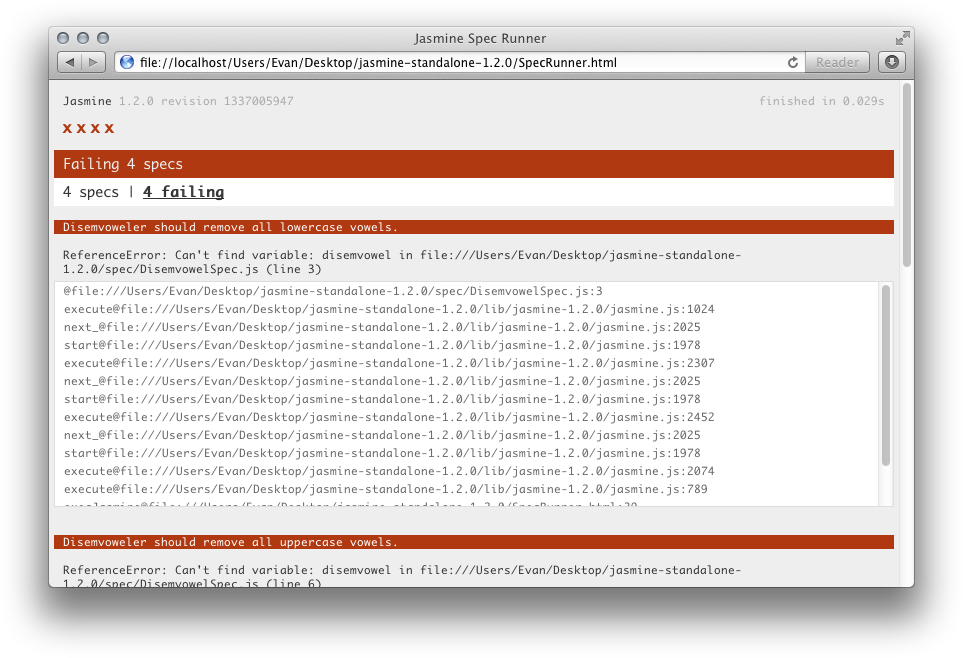Image resolution: width=963 pixels, height=658 pixels.
Task: Click the '4 specs' summary text
Action: pyautogui.click(x=91, y=192)
